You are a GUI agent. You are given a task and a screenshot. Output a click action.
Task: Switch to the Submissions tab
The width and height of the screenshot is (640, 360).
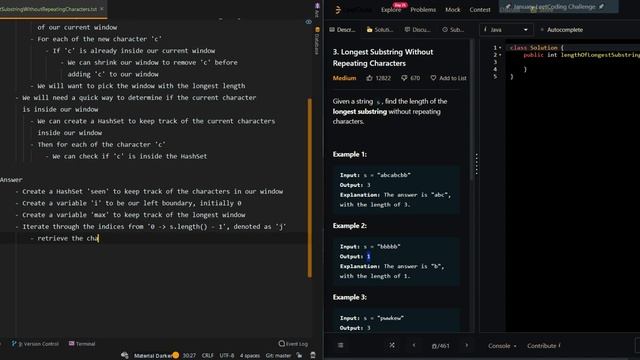click(453, 30)
